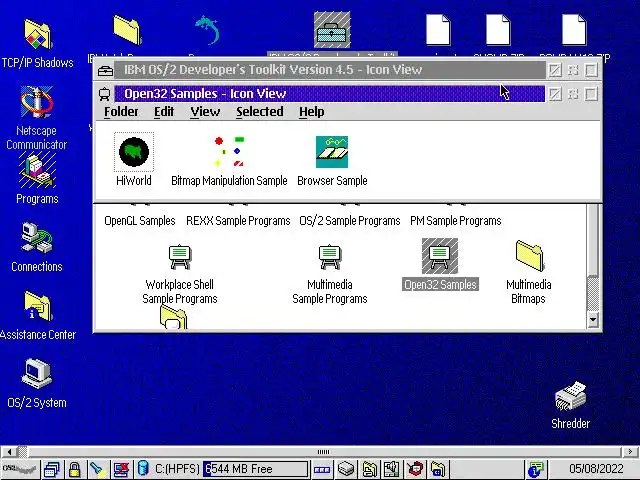
Task: Open the OS/2 Warp menu in WarpCenter
Action: [x=19, y=469]
